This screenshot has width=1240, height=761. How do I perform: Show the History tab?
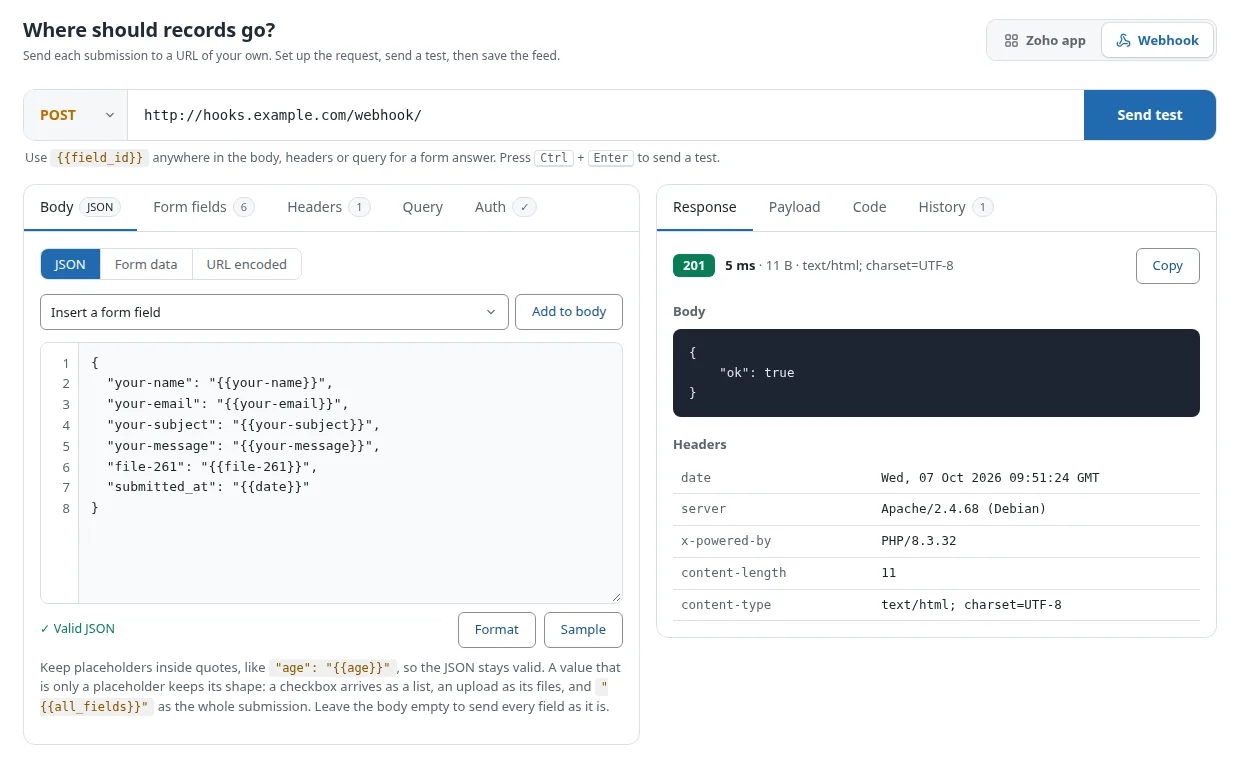[955, 207]
